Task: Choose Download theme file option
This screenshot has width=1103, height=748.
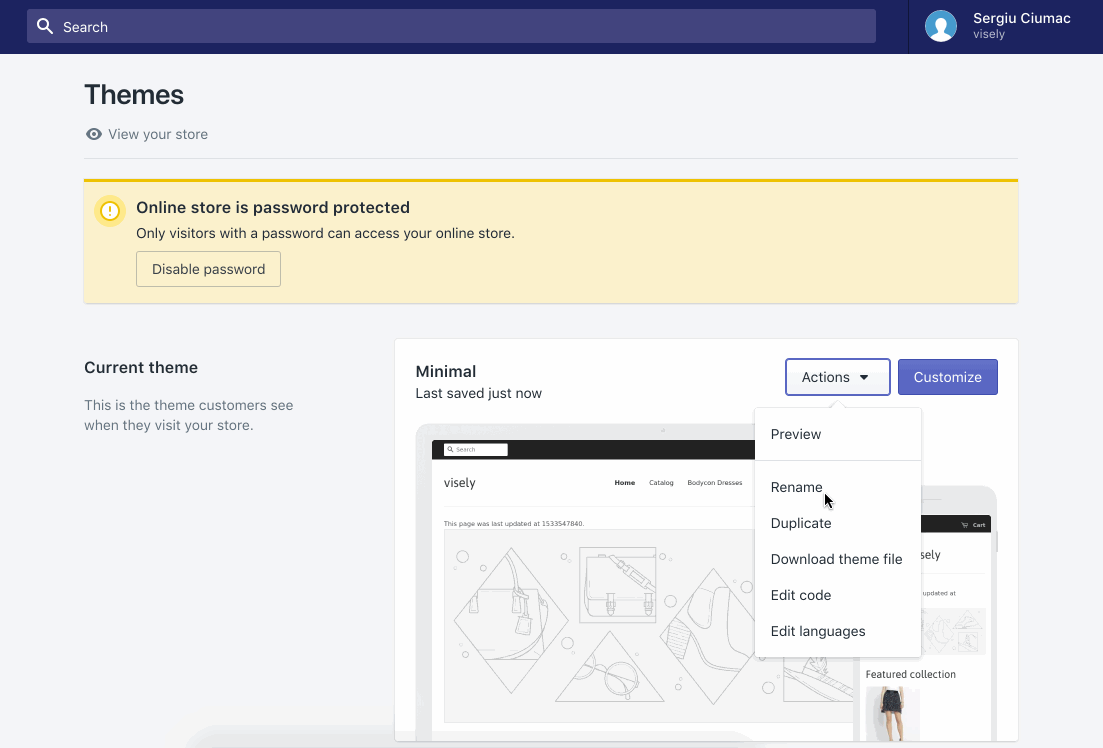Action: pos(836,559)
